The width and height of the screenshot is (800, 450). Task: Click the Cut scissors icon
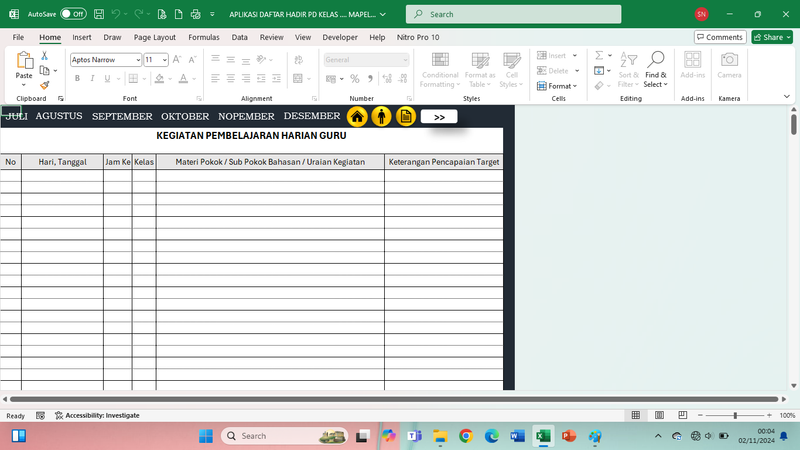(44, 56)
